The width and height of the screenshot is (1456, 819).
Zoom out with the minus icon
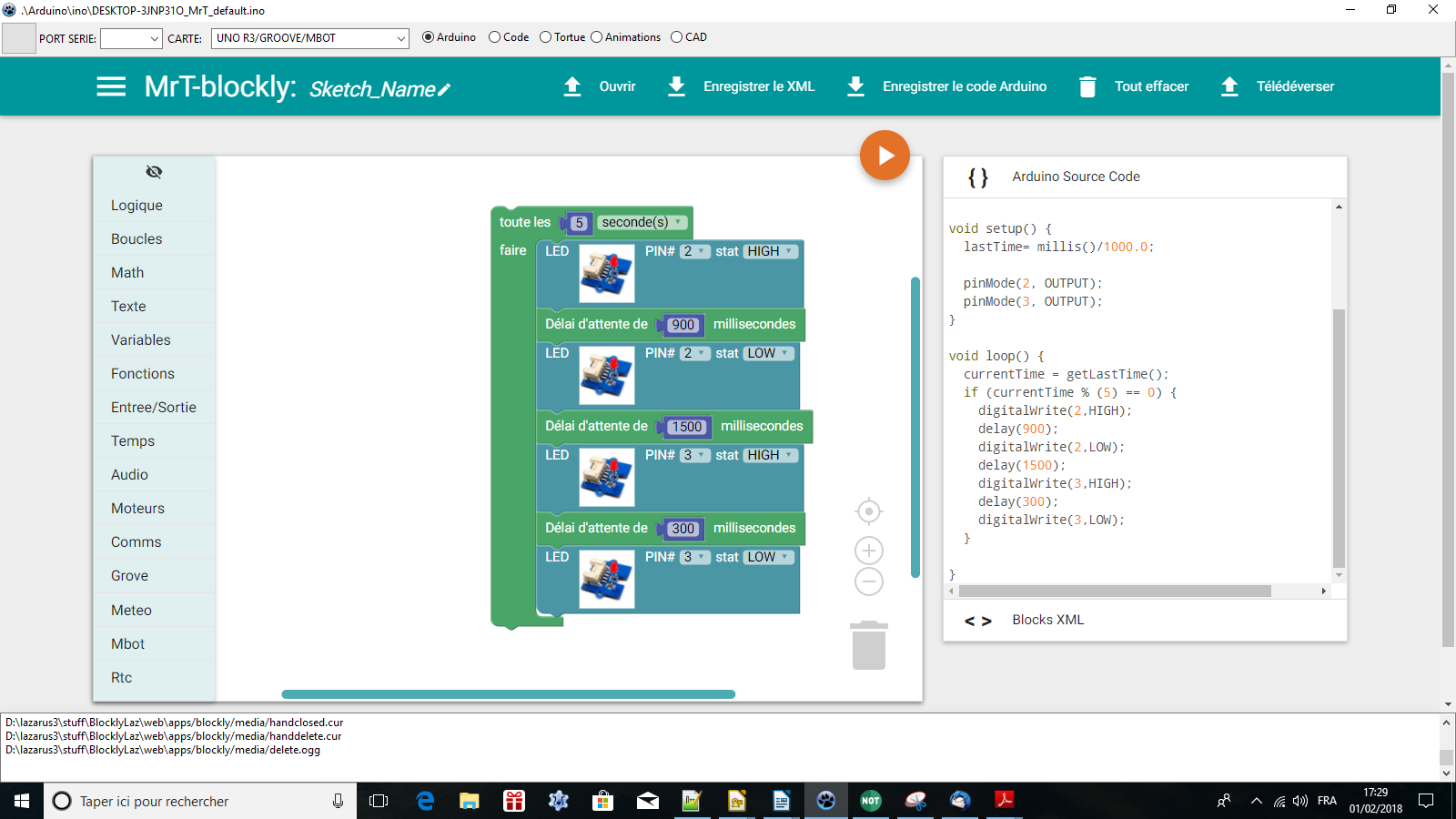tap(869, 581)
